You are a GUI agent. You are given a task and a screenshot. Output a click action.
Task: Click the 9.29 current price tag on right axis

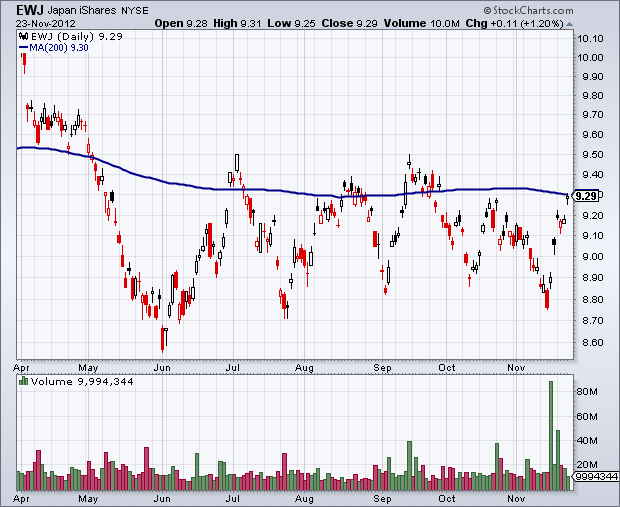(587, 196)
